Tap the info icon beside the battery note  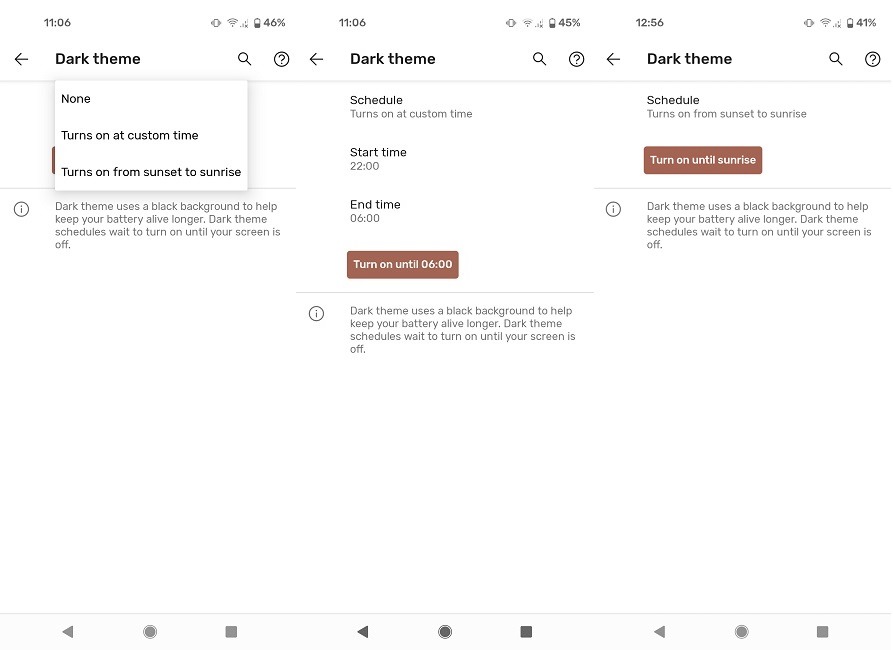tap(21, 209)
